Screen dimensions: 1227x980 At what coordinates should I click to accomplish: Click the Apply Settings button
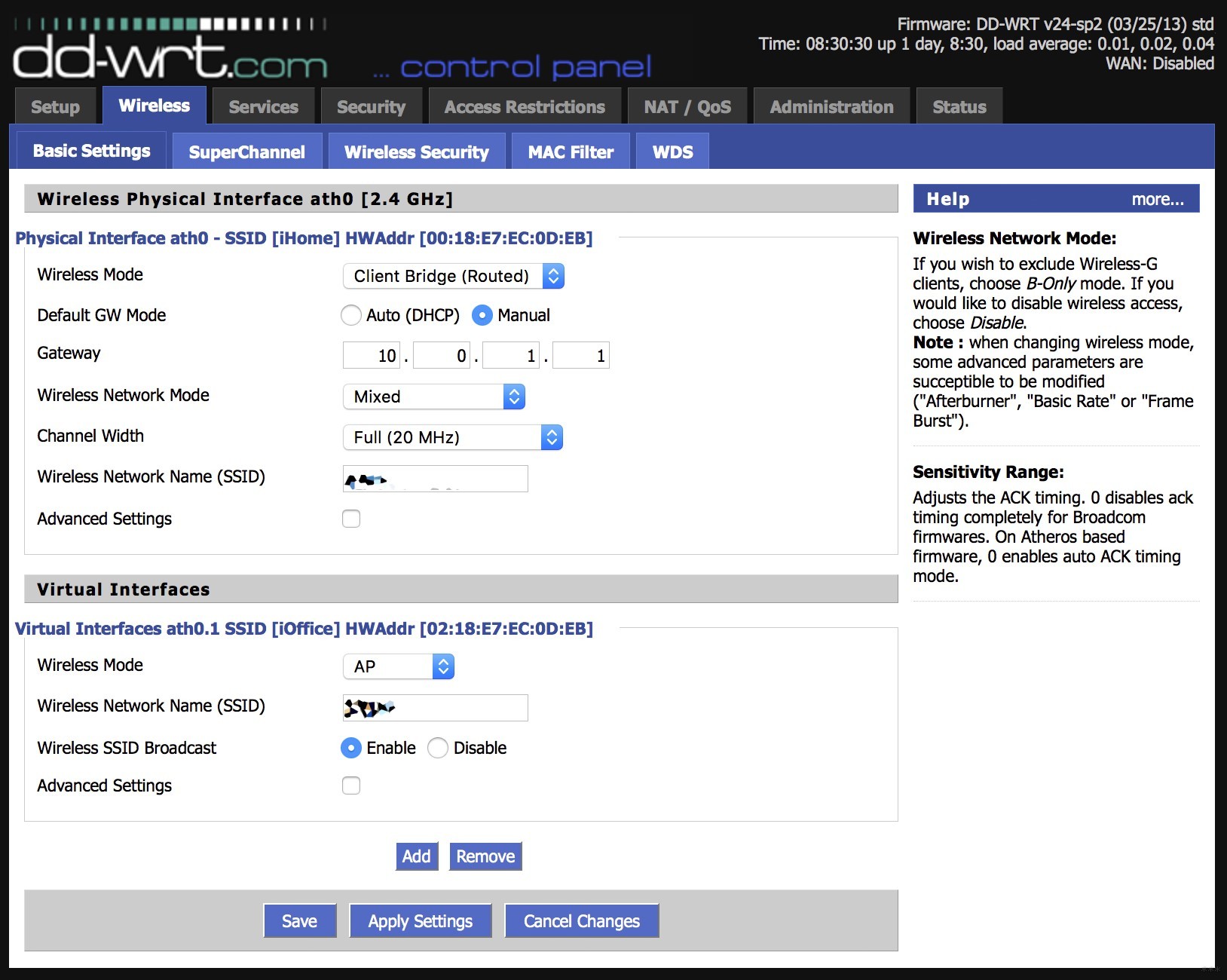[420, 920]
